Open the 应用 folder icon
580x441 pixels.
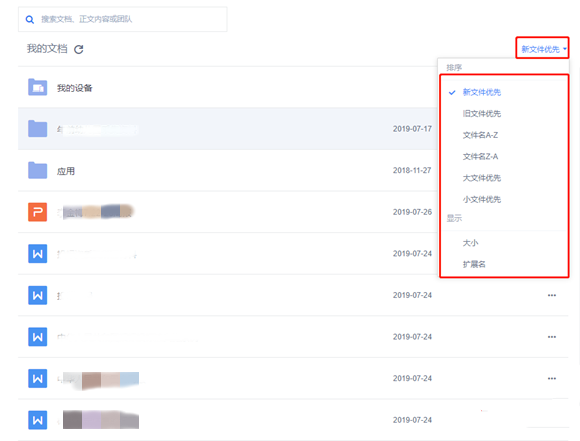pyautogui.click(x=37, y=170)
